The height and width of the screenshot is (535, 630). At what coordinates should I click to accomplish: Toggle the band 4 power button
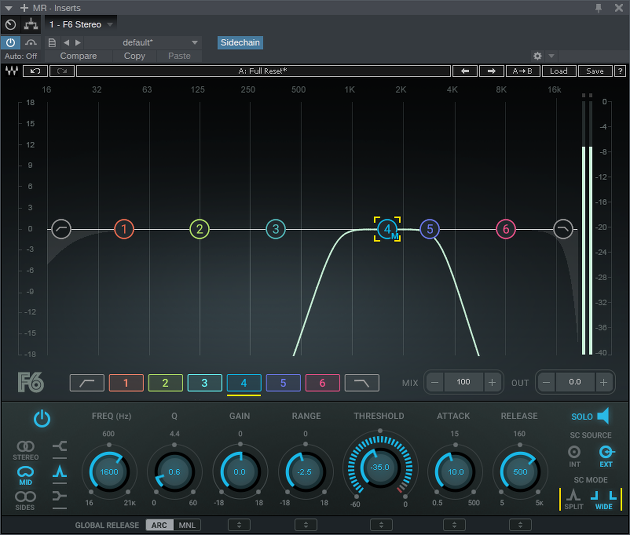tap(42, 419)
